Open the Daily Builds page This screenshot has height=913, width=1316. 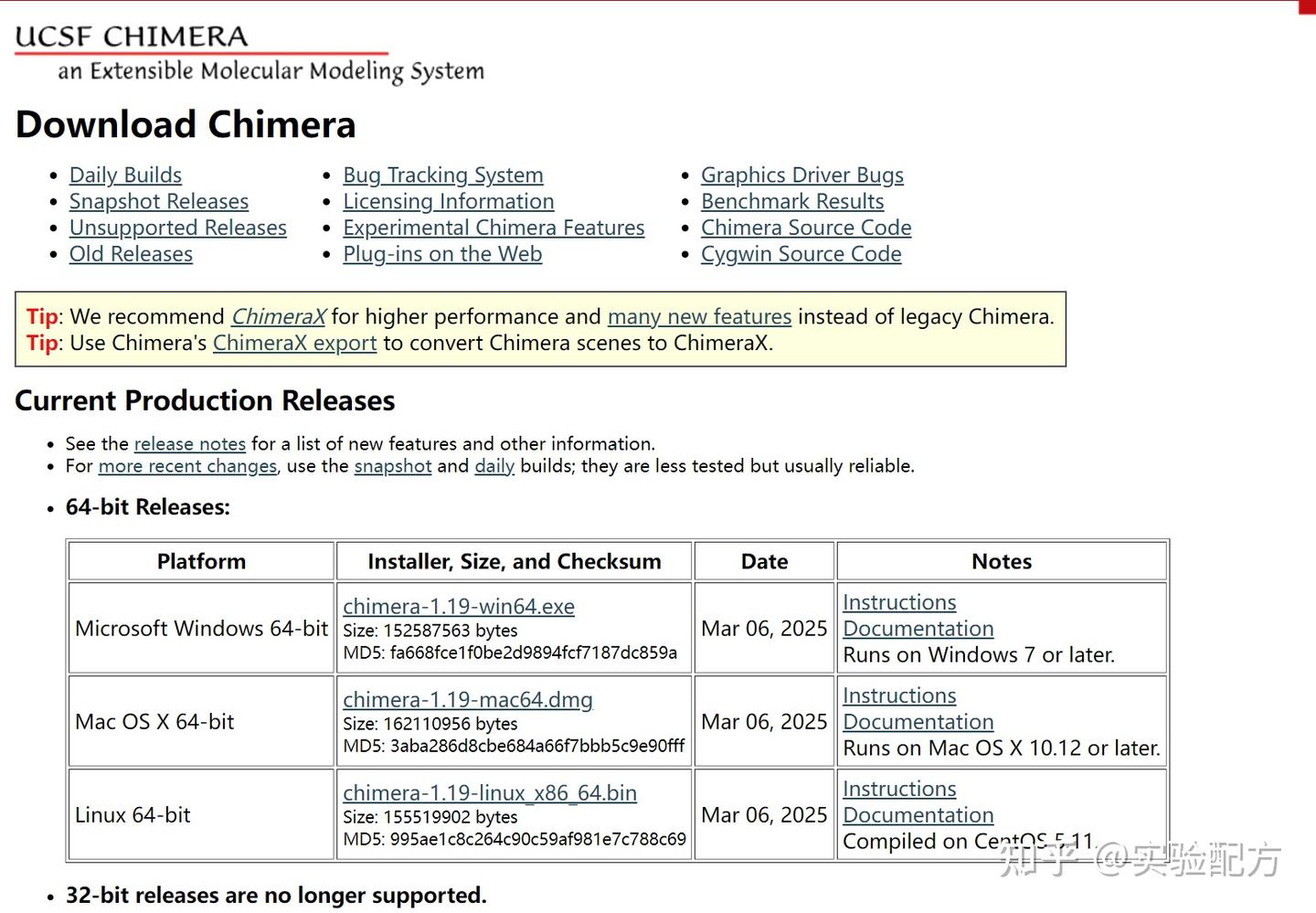pyautogui.click(x=125, y=175)
